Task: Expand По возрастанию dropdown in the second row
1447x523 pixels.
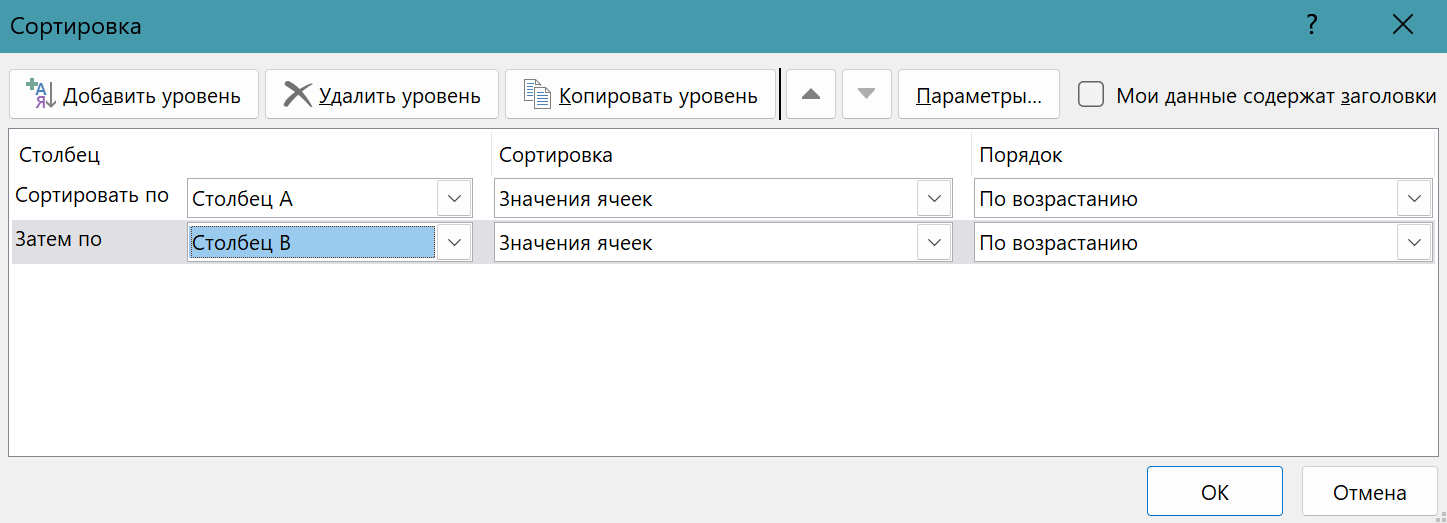Action: coord(1413,242)
